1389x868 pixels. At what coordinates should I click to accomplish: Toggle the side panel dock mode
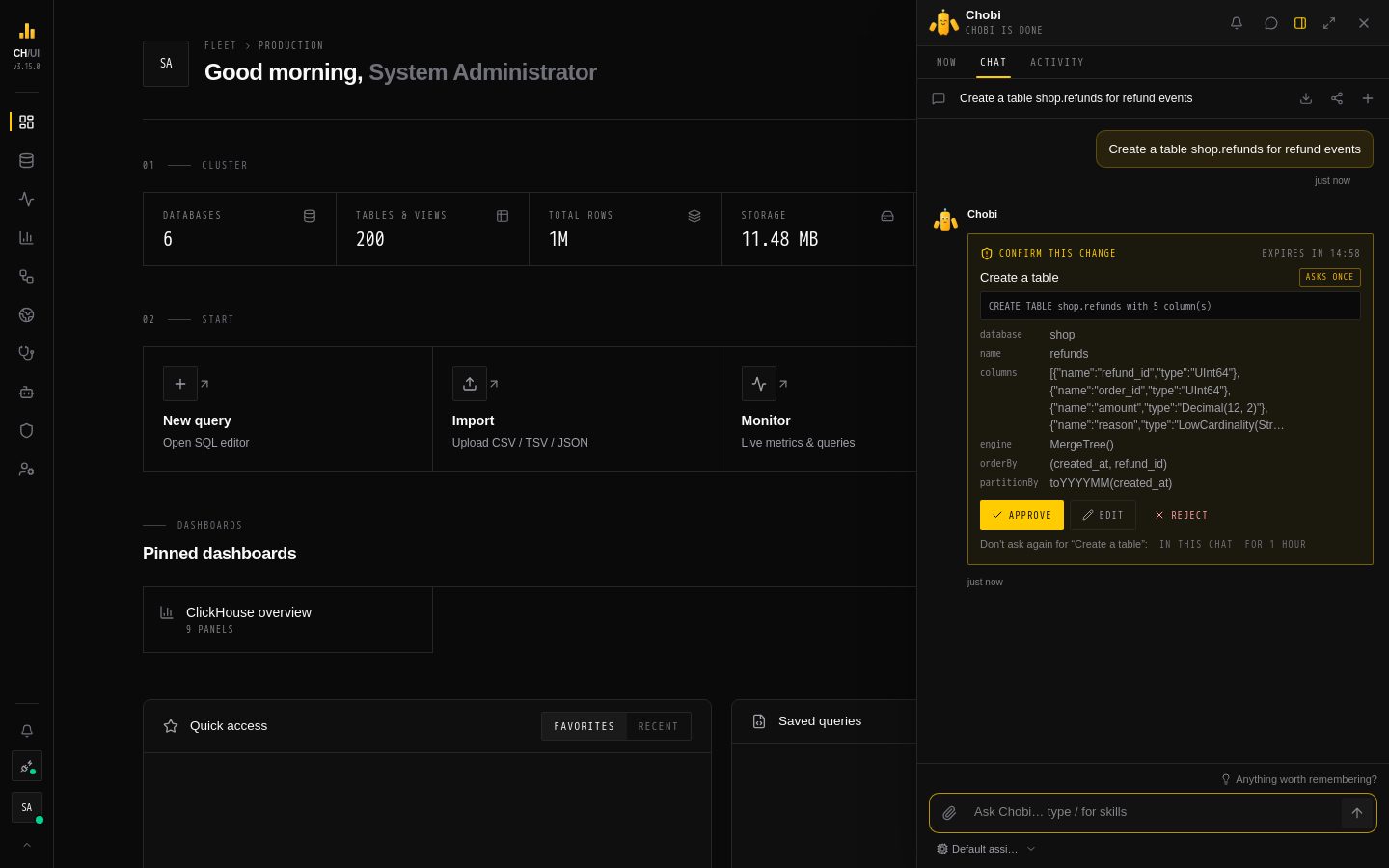(x=1300, y=23)
